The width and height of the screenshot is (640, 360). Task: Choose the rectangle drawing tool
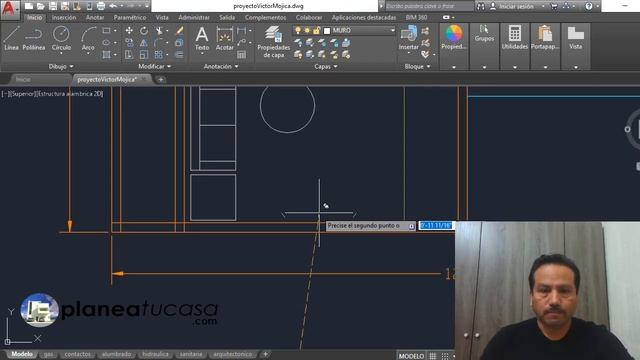[107, 31]
